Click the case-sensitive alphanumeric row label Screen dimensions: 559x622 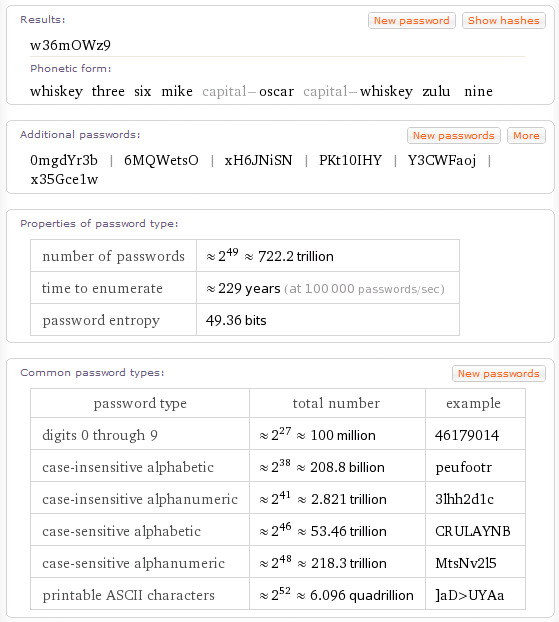133,563
